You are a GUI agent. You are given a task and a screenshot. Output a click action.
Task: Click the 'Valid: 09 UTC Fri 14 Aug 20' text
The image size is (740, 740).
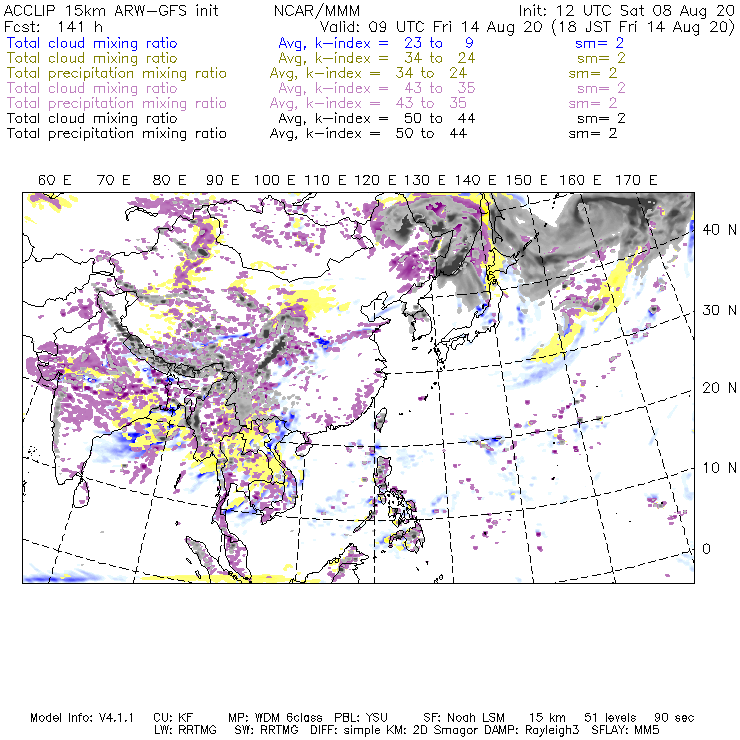(x=431, y=27)
